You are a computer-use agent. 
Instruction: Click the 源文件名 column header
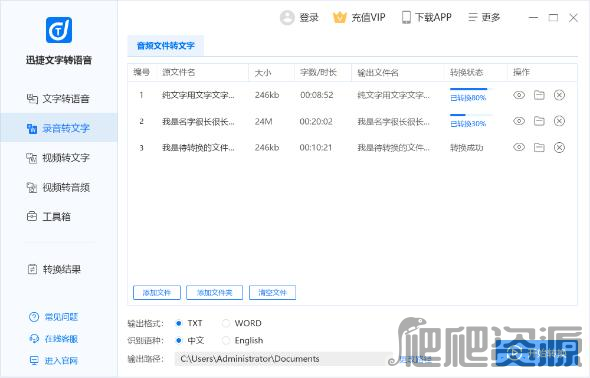[x=178, y=72]
